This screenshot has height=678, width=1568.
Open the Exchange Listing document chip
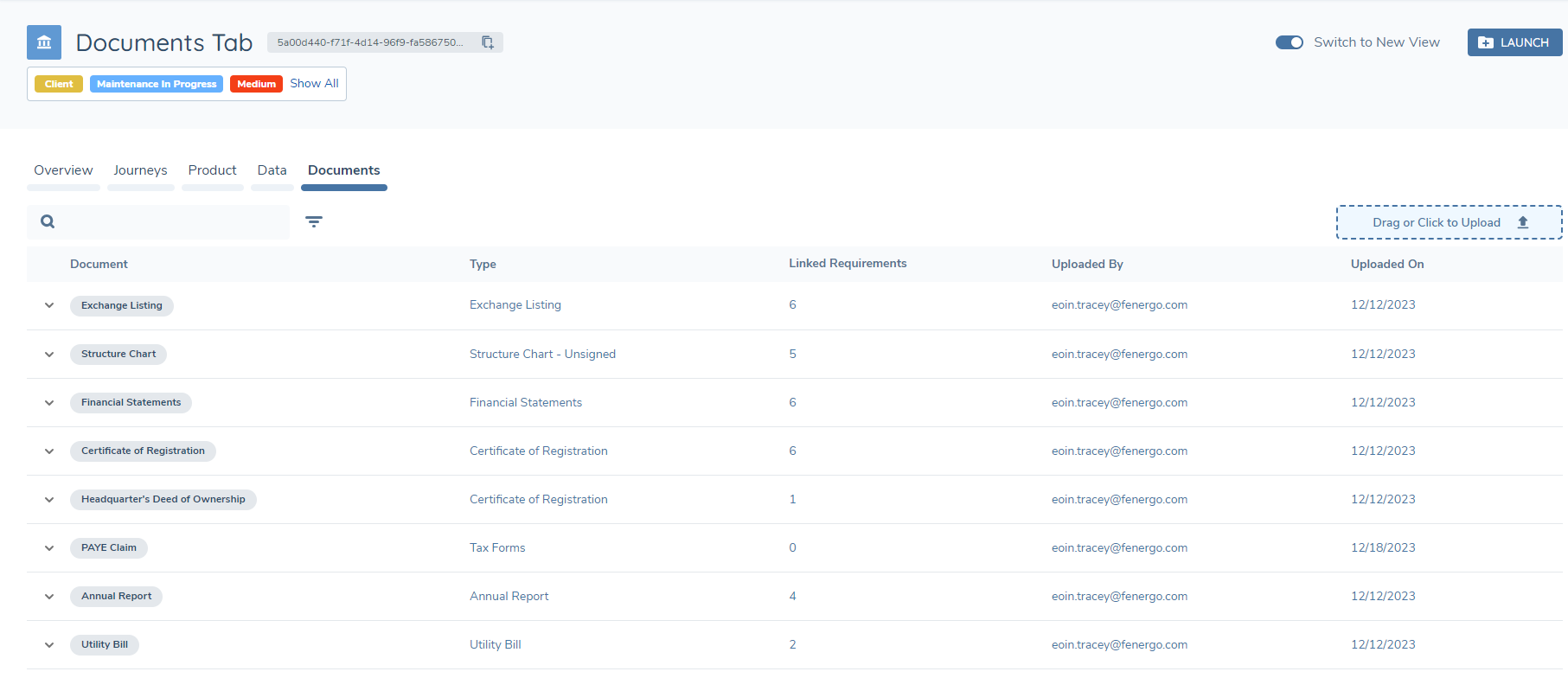[x=122, y=305]
